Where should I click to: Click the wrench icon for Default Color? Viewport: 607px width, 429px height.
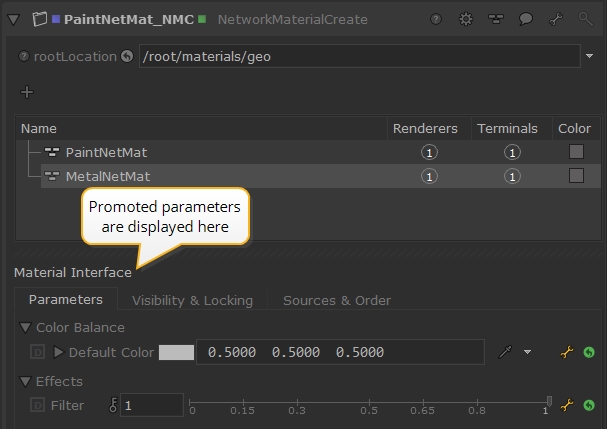(567, 352)
